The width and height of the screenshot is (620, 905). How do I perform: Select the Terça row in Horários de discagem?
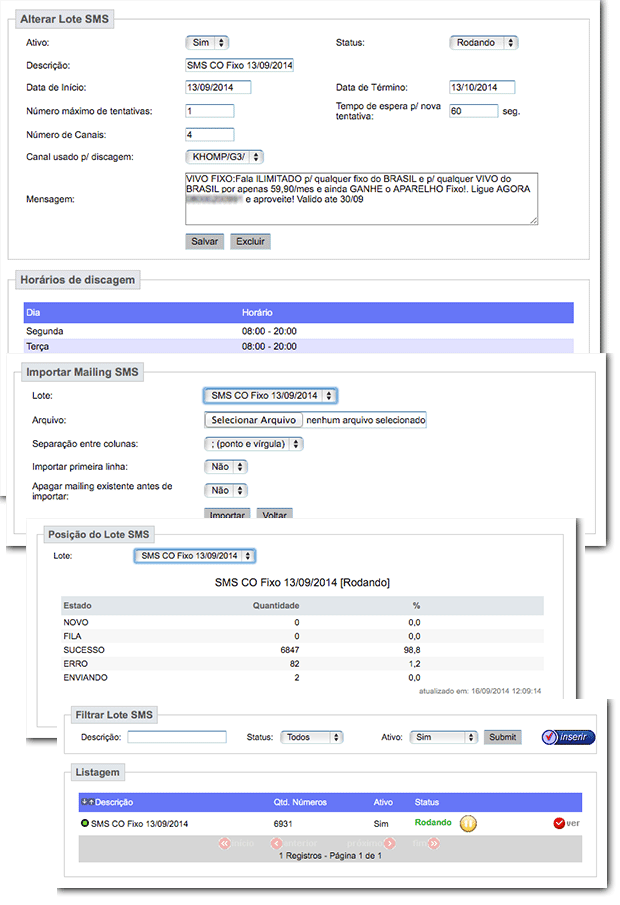pos(298,346)
